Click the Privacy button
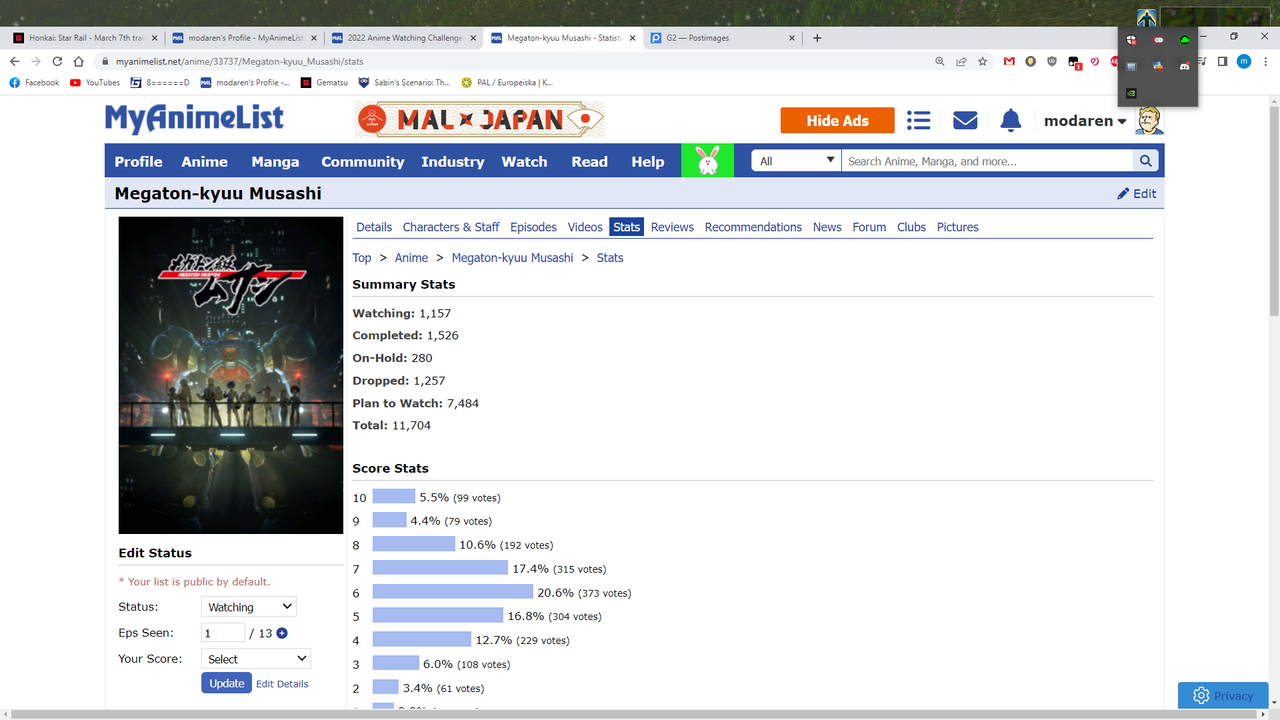The height and width of the screenshot is (720, 1280). coord(1223,696)
